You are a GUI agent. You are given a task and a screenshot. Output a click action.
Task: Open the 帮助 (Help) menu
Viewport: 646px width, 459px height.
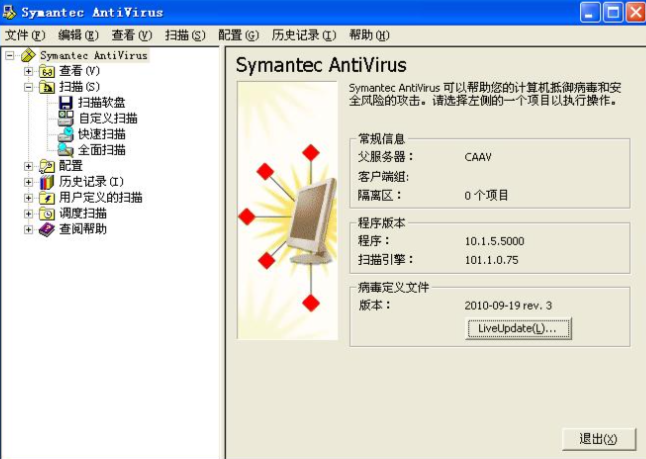[x=369, y=35]
